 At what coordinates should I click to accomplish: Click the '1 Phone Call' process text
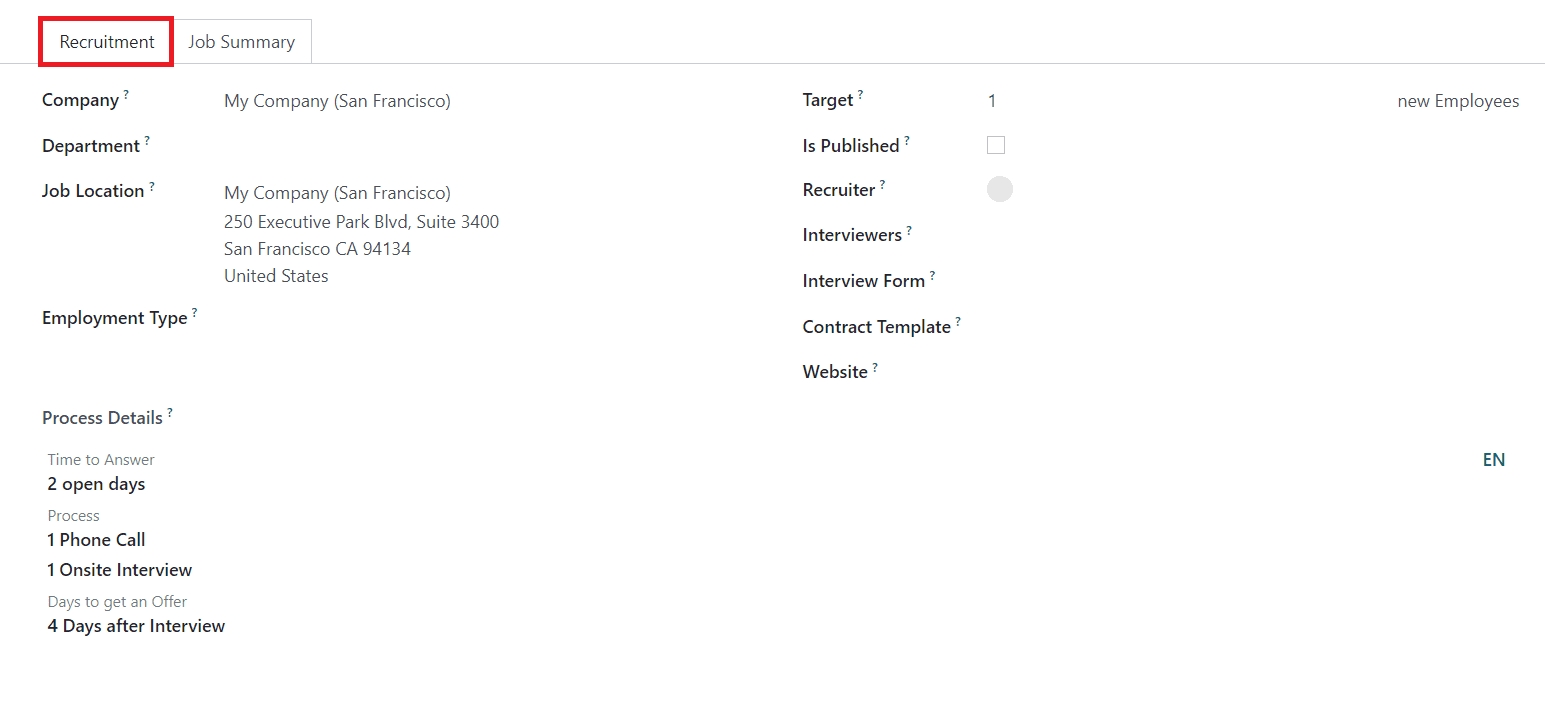[96, 540]
